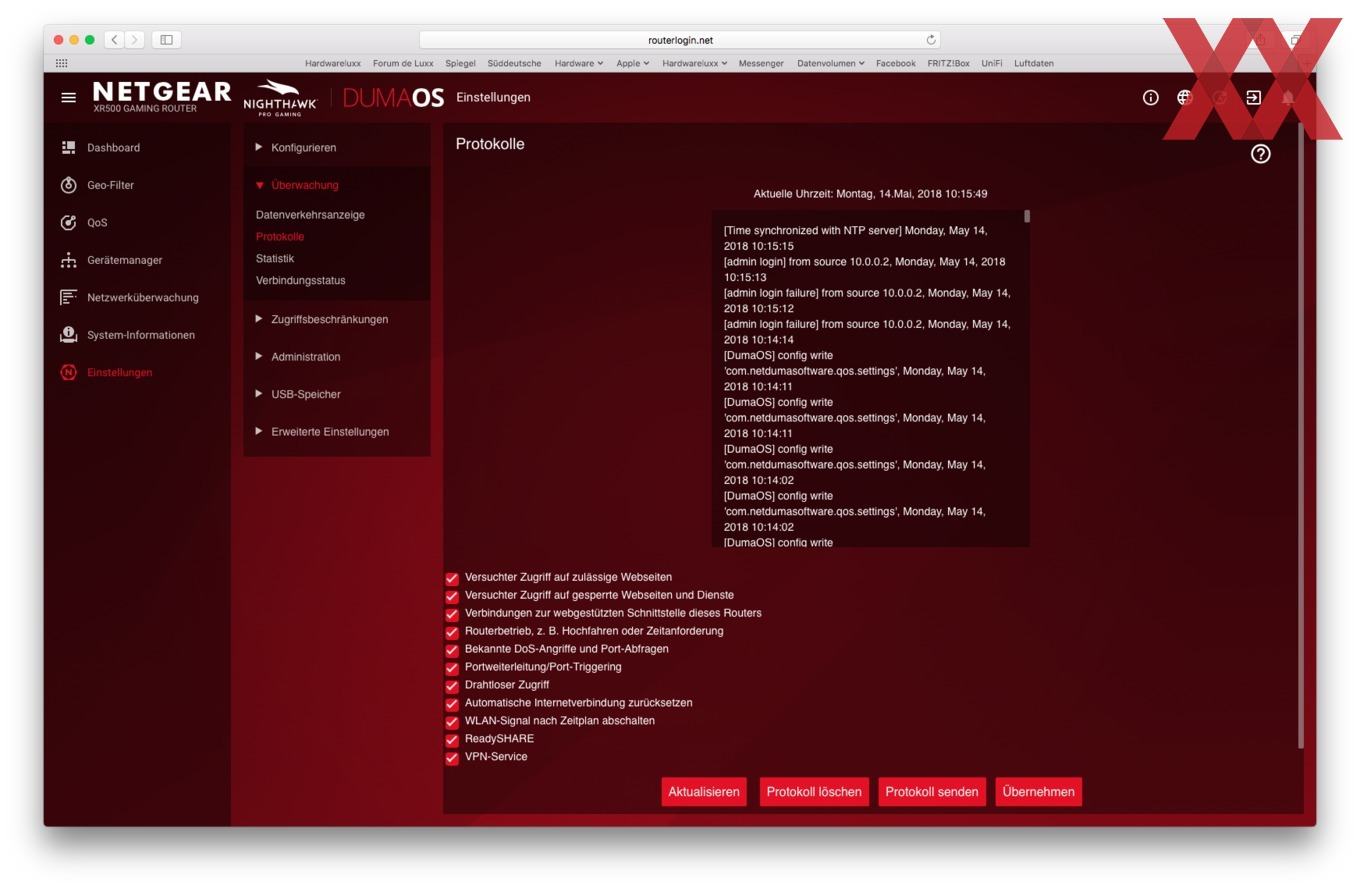This screenshot has height=889, width=1360.
Task: Toggle WLAN-Signal nach Zeitplan abschalten checkbox
Action: tap(452, 722)
